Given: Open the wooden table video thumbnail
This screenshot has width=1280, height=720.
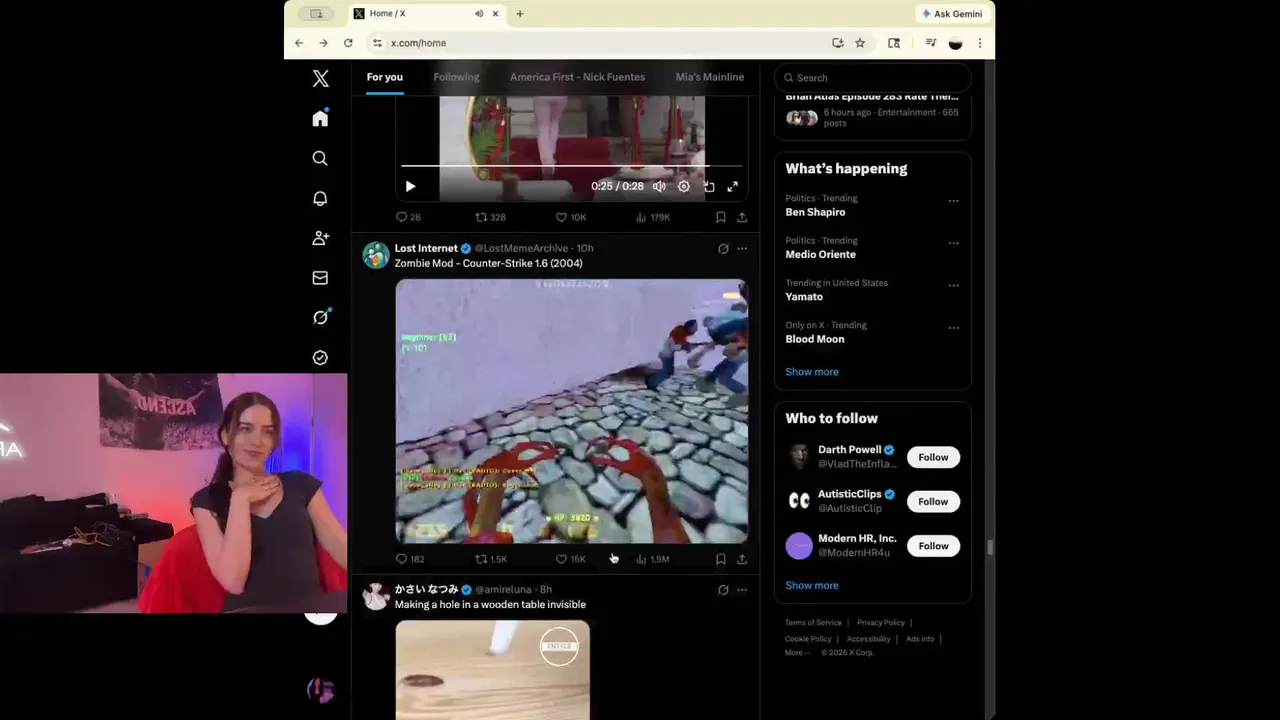Looking at the screenshot, I should pyautogui.click(x=492, y=670).
